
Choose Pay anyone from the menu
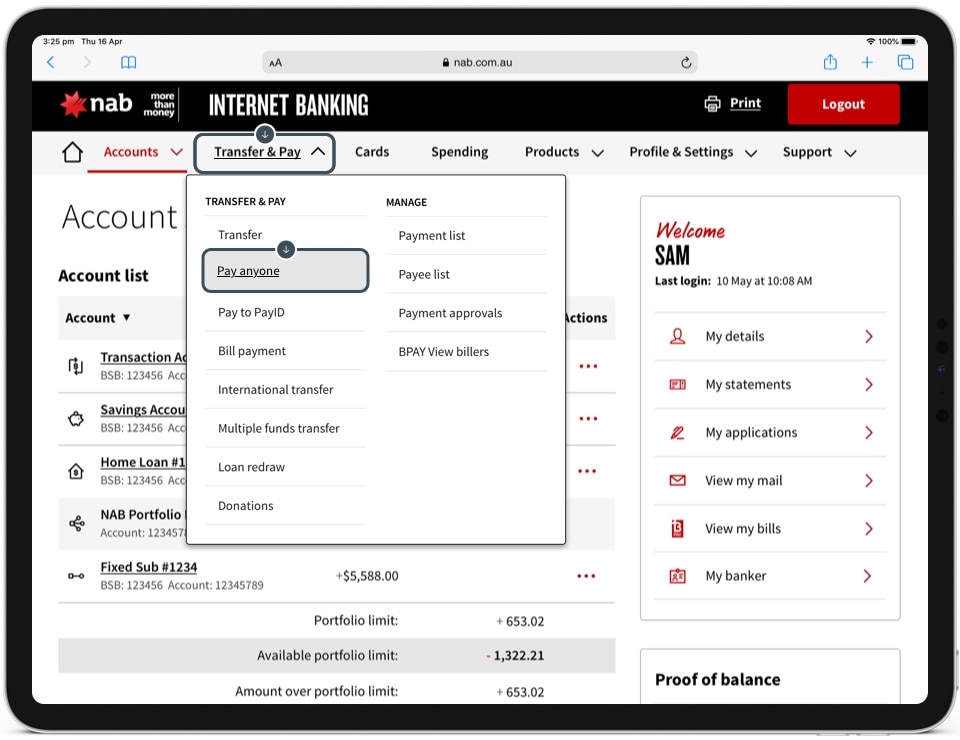click(x=285, y=271)
